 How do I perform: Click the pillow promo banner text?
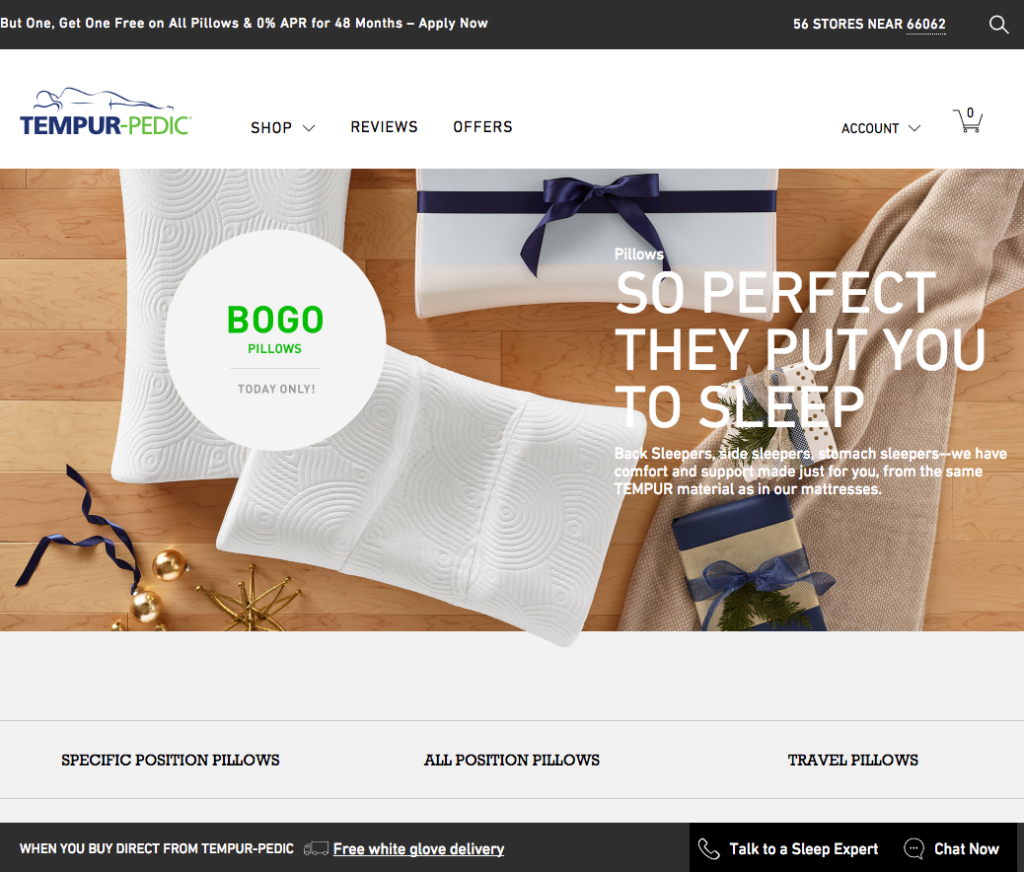pos(244,23)
